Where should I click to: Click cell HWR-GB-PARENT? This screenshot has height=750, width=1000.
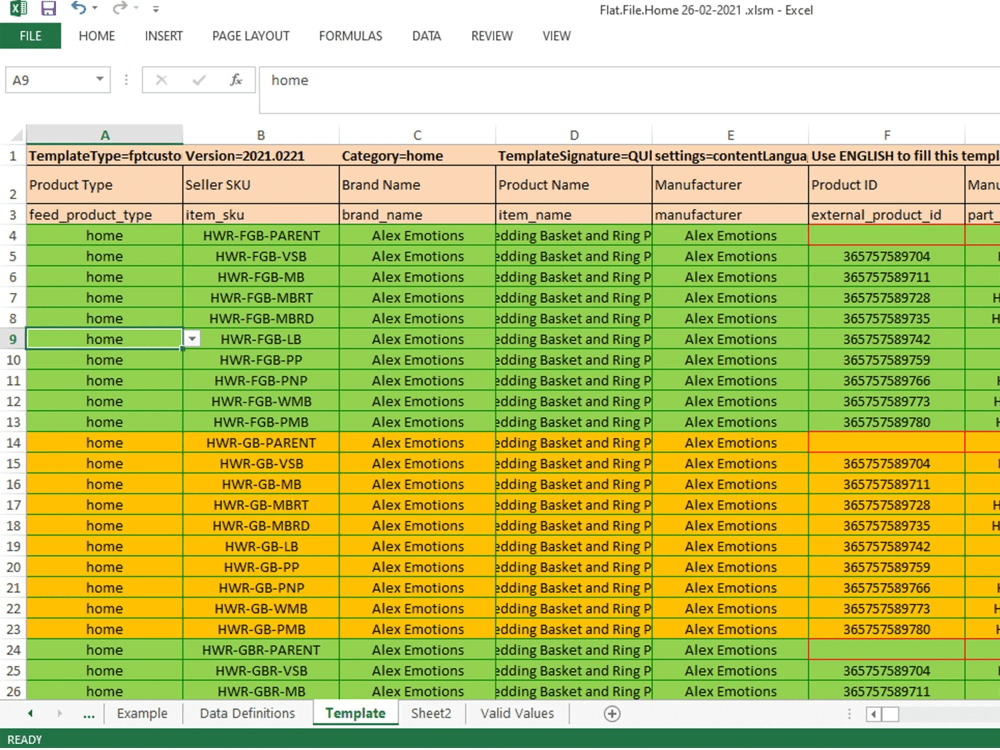click(261, 443)
